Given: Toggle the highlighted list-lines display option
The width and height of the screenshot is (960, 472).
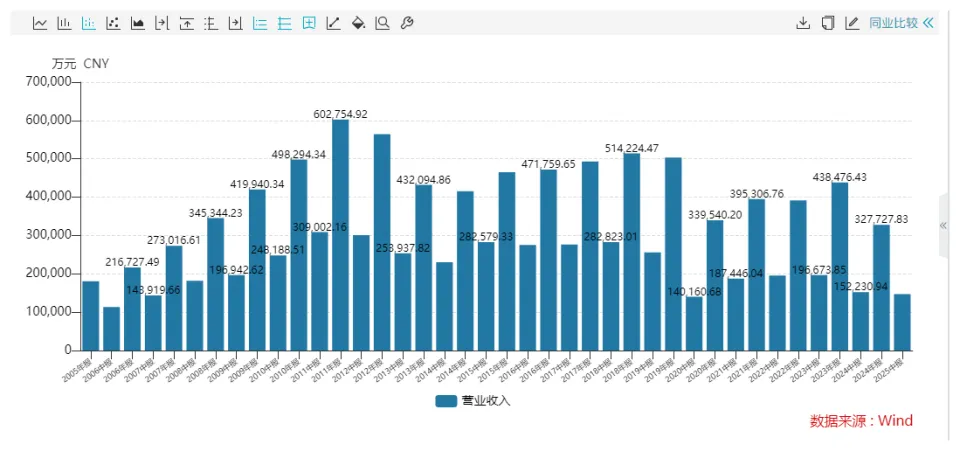Looking at the screenshot, I should click(260, 23).
